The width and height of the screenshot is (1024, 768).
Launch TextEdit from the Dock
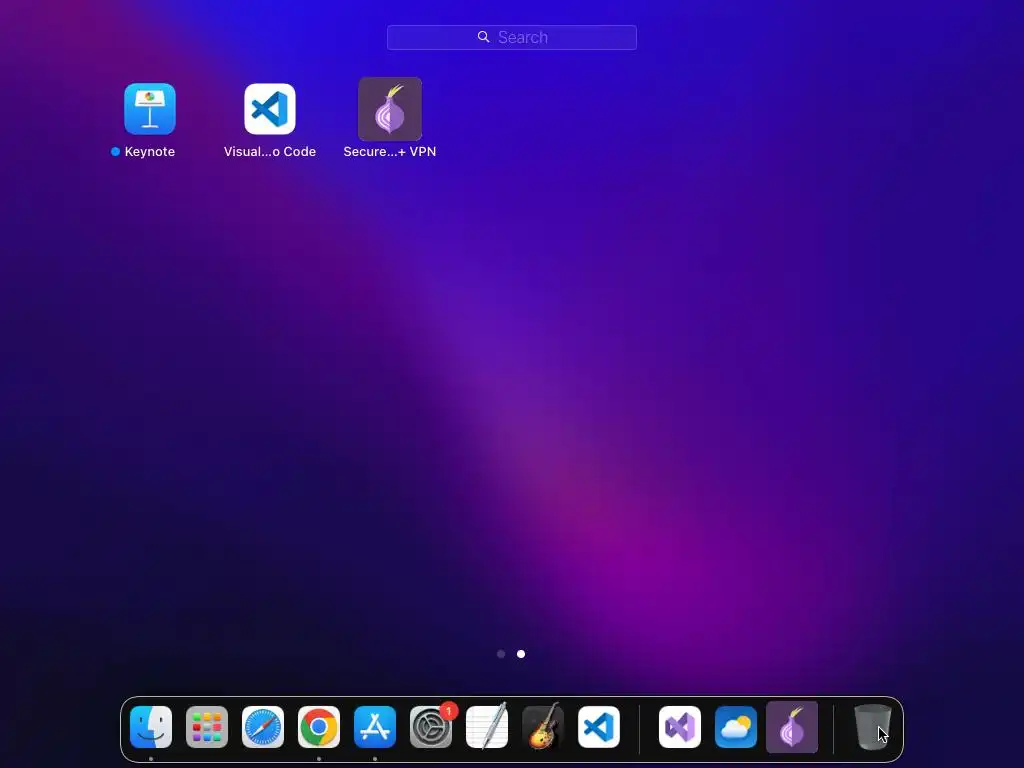[487, 727]
